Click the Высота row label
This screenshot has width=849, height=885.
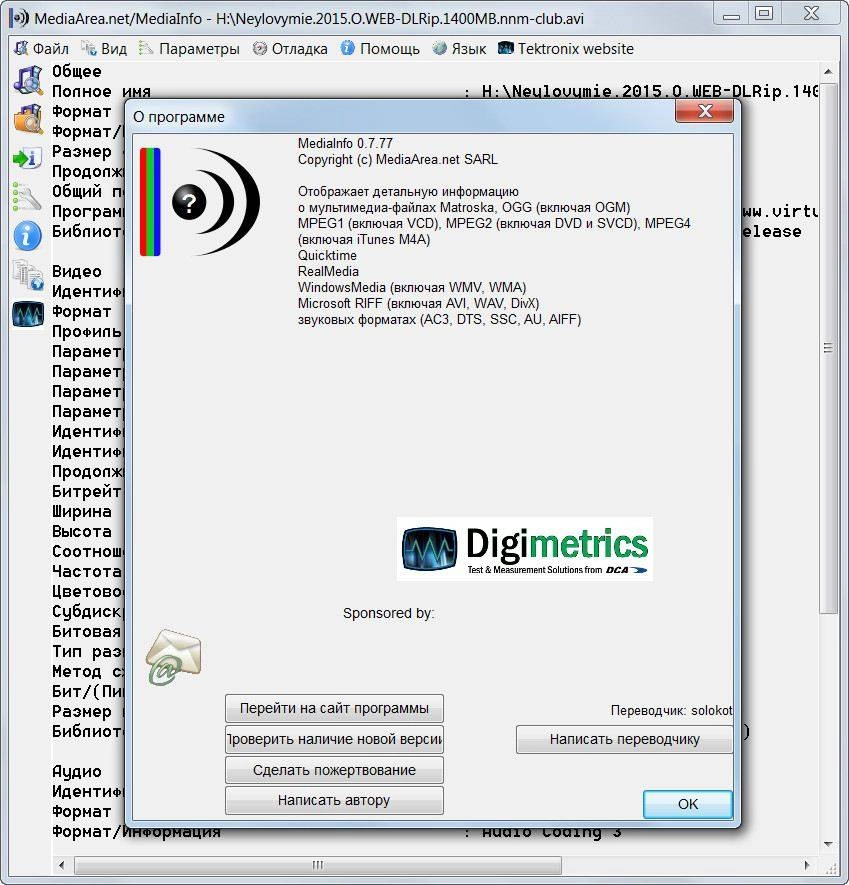[x=82, y=532]
